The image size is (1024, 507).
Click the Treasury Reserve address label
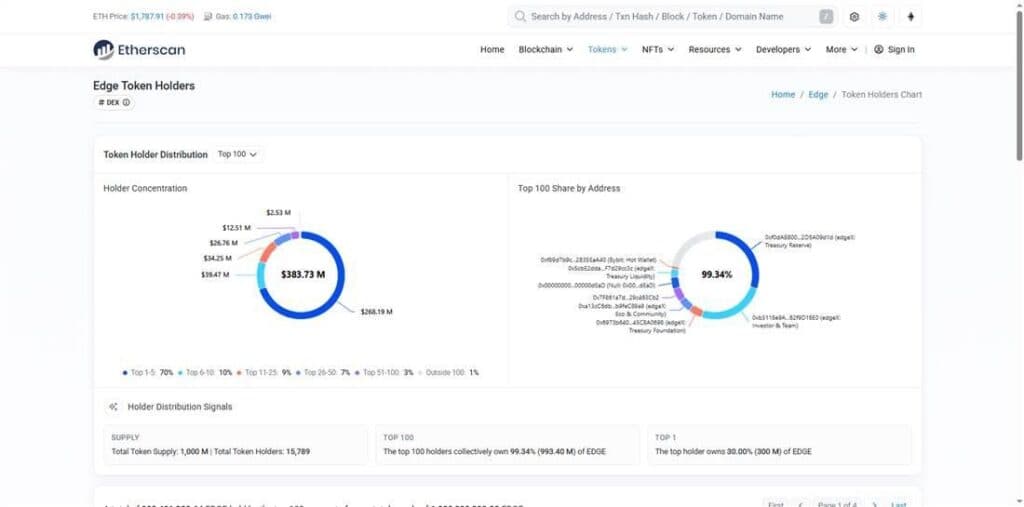(x=808, y=241)
